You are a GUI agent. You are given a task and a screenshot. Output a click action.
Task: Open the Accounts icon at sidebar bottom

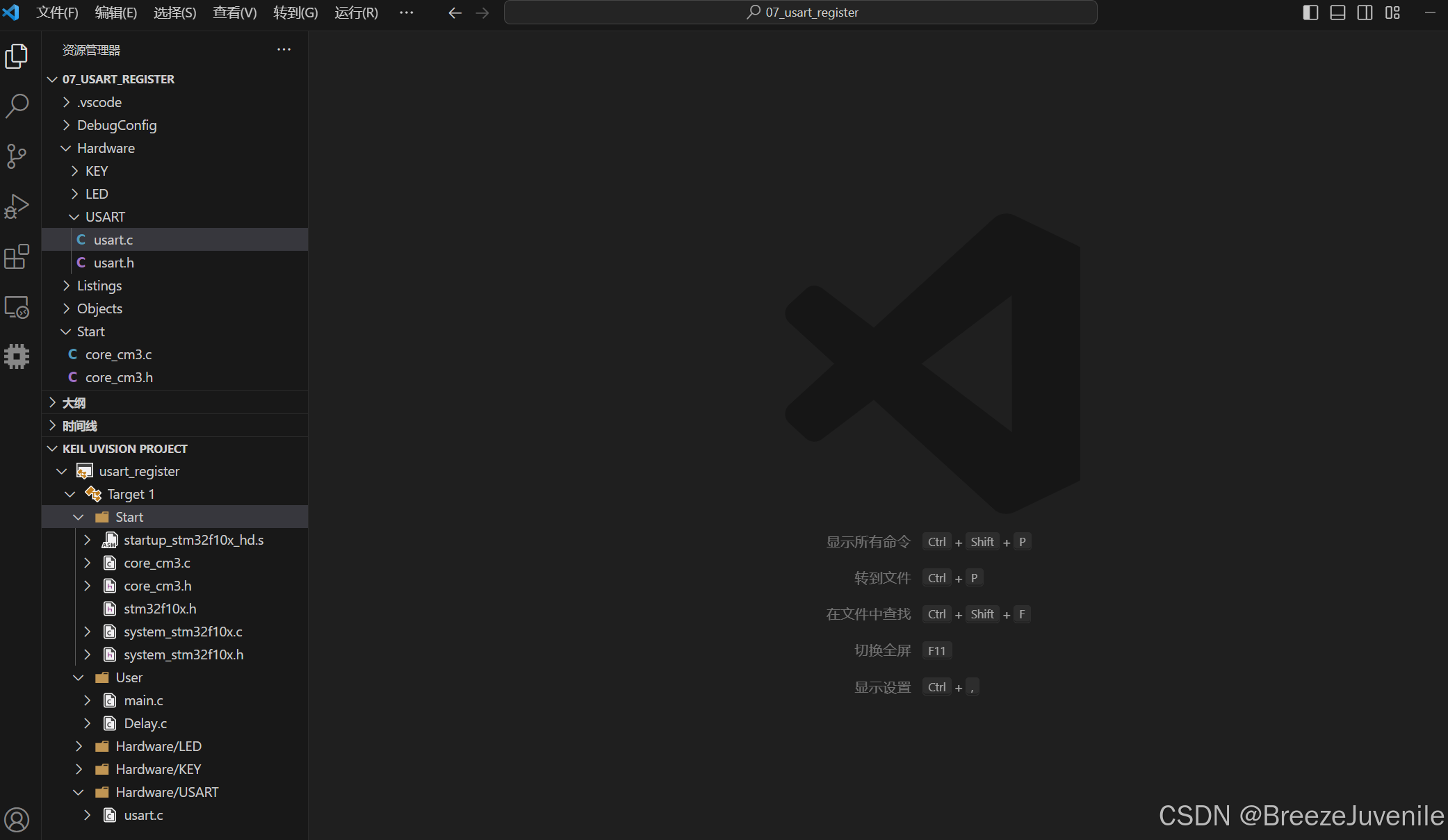point(17,819)
